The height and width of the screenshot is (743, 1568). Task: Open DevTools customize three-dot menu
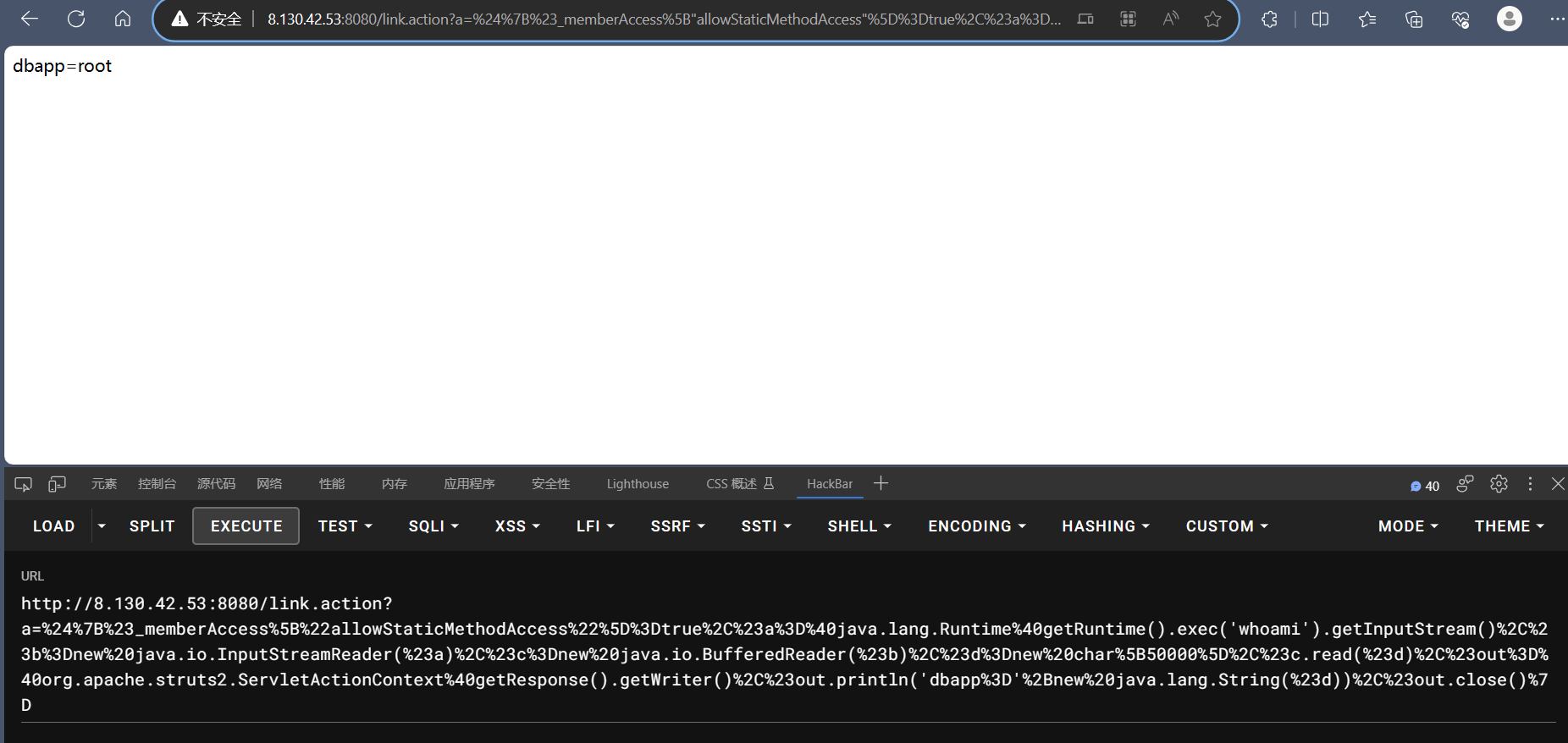[1530, 484]
